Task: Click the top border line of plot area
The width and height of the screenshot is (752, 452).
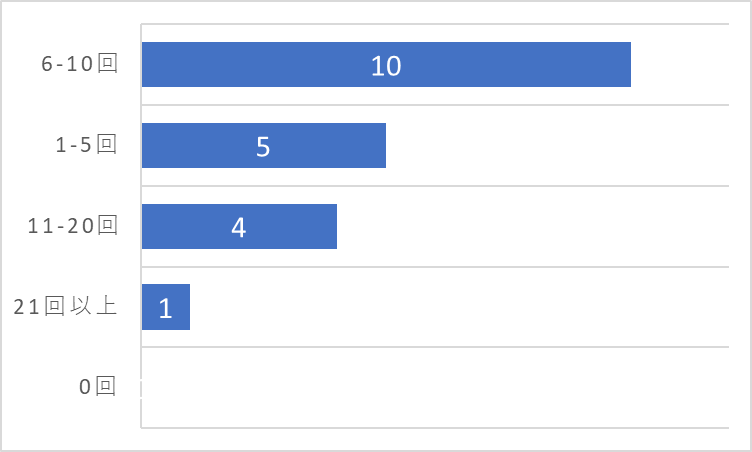Action: pos(435,24)
